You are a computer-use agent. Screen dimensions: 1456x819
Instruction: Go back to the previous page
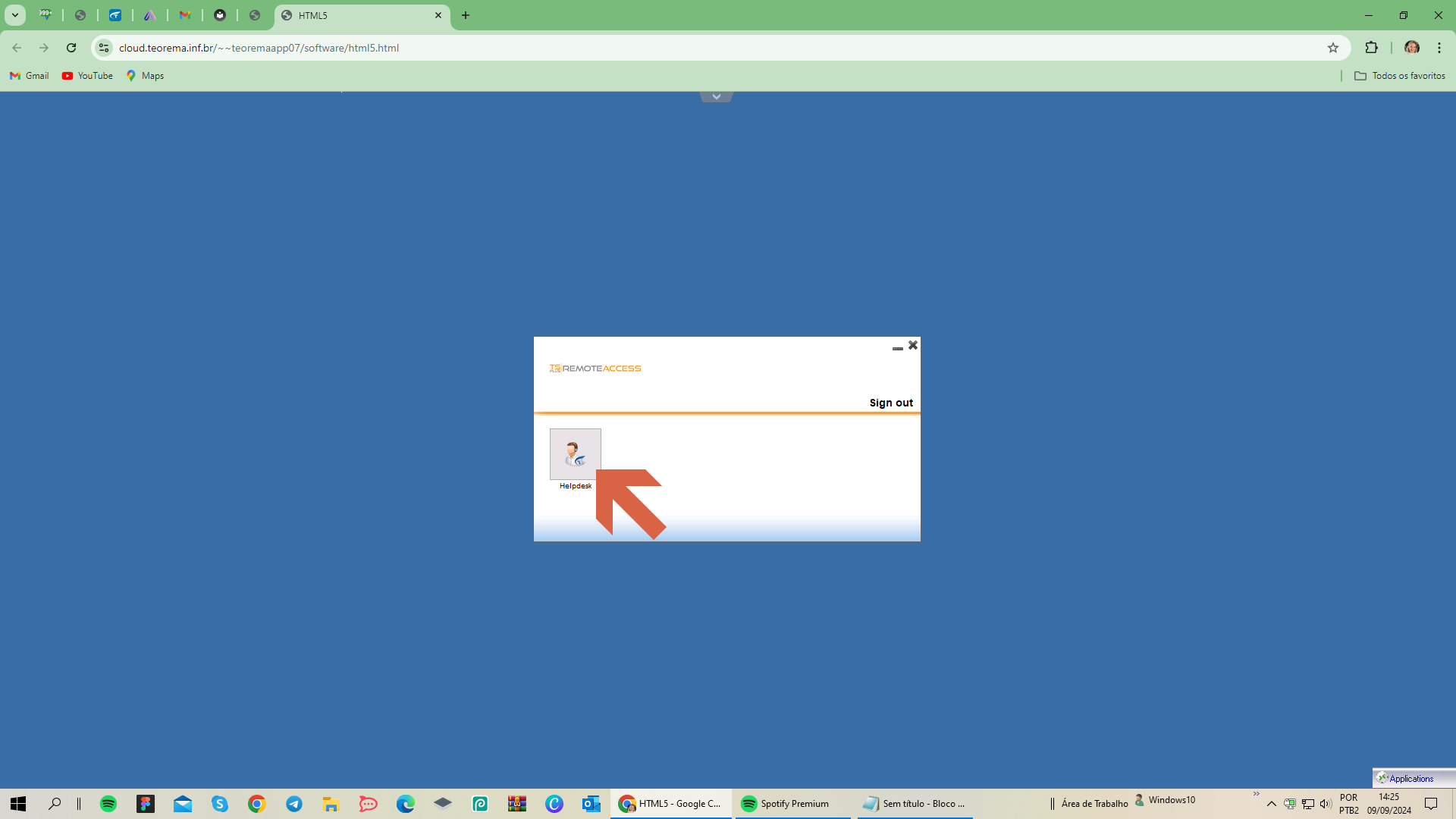tap(17, 48)
